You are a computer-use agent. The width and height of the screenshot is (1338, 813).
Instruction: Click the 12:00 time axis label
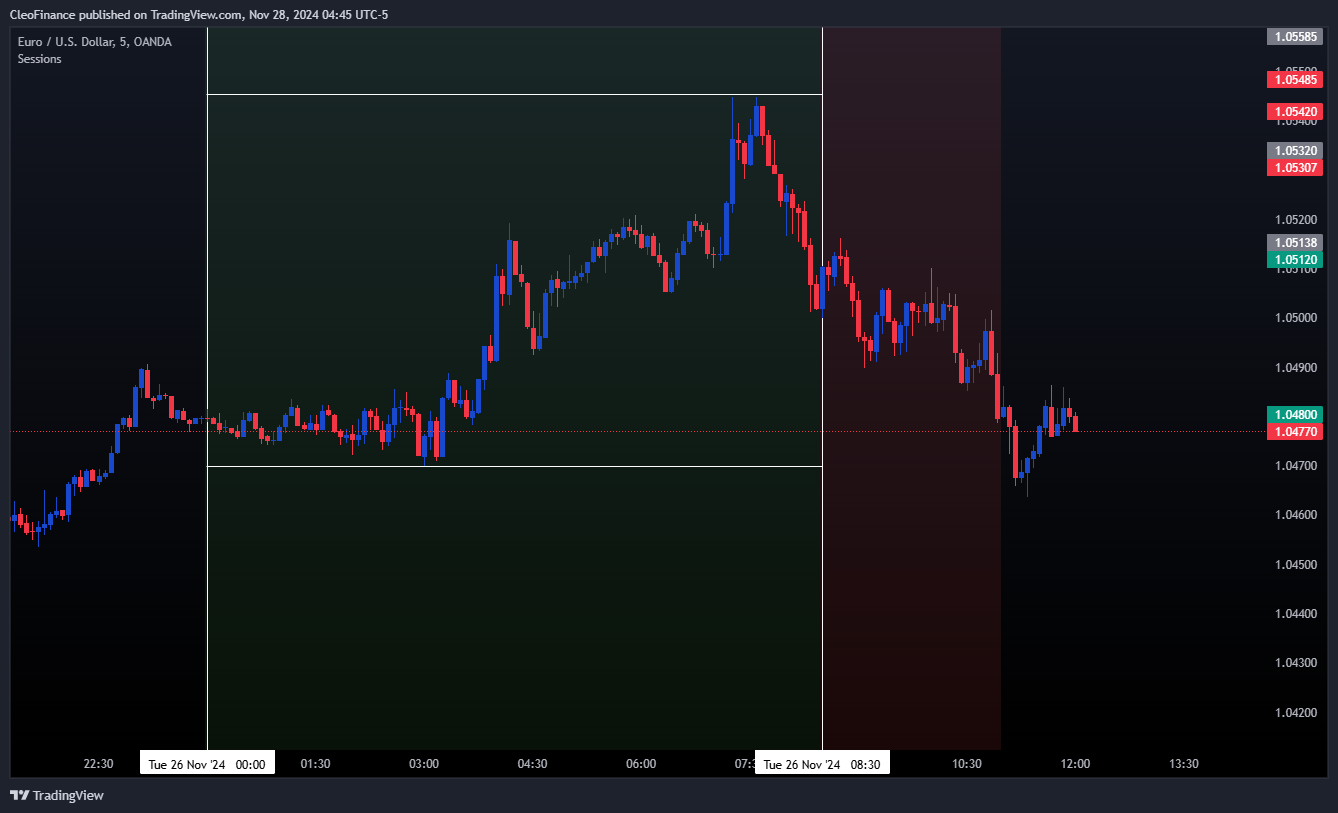click(x=1075, y=764)
